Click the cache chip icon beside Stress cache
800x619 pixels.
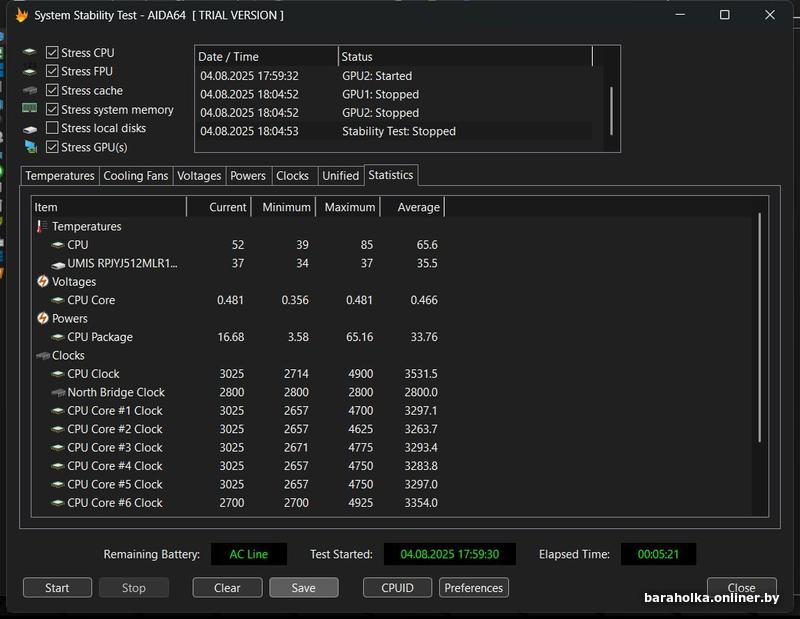[x=30, y=90]
